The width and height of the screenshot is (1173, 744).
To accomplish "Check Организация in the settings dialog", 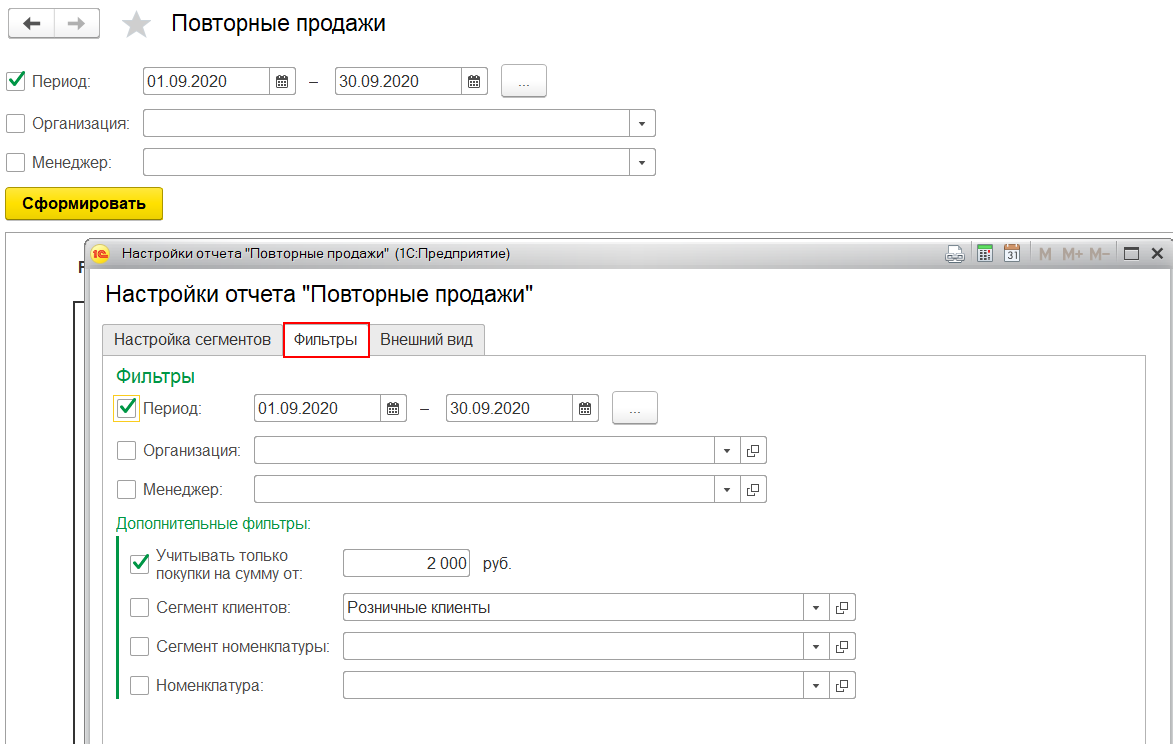I will click(x=126, y=451).
